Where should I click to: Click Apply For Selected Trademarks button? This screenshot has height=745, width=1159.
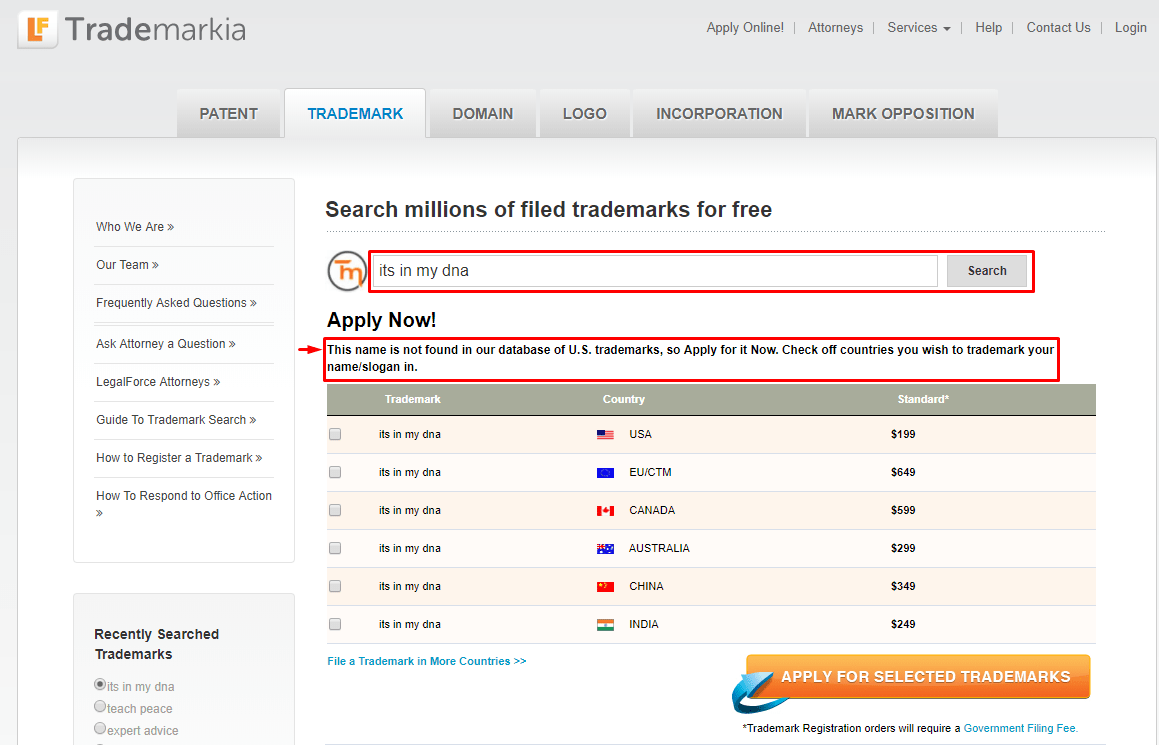click(918, 677)
